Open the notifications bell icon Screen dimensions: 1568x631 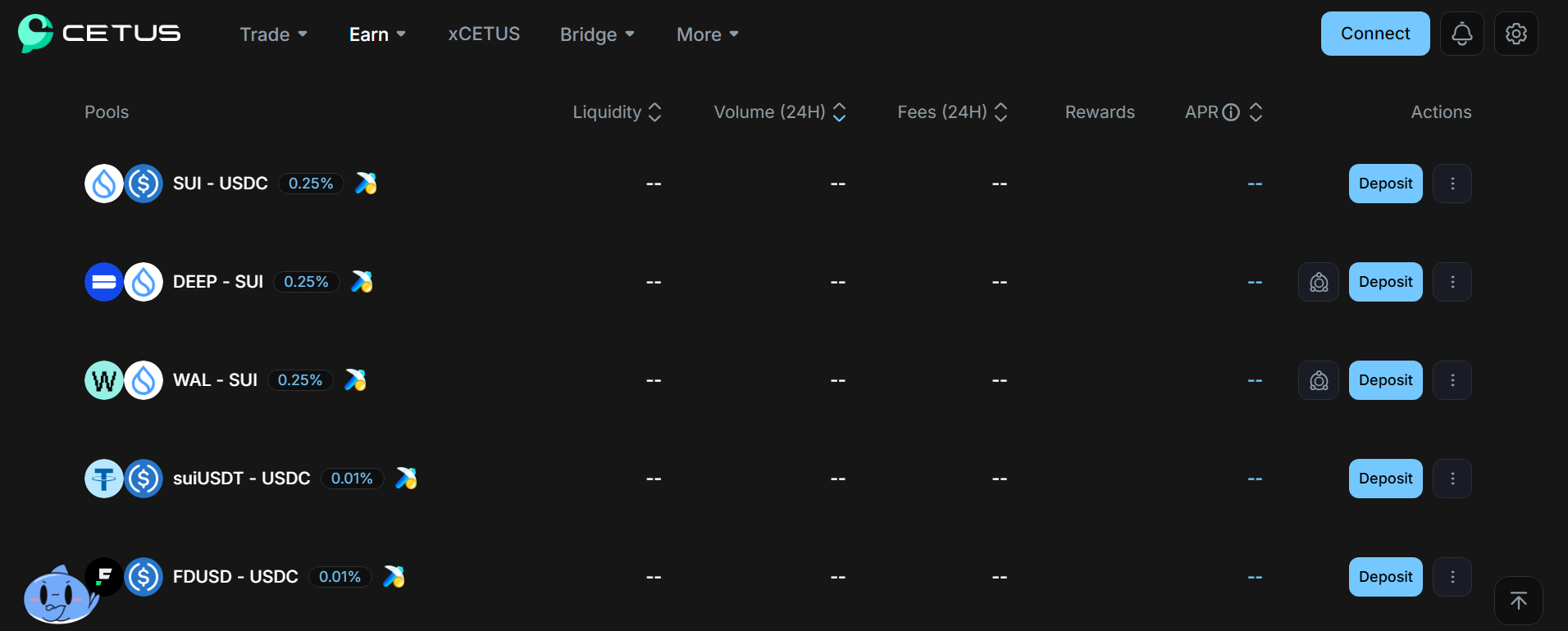[x=1461, y=34]
